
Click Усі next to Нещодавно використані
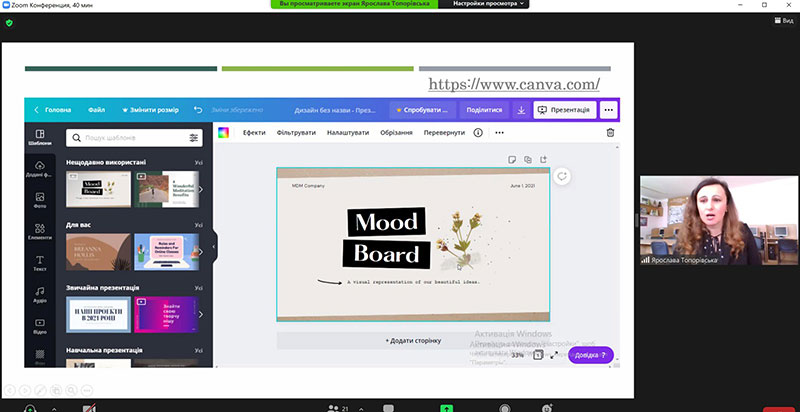(x=198, y=162)
